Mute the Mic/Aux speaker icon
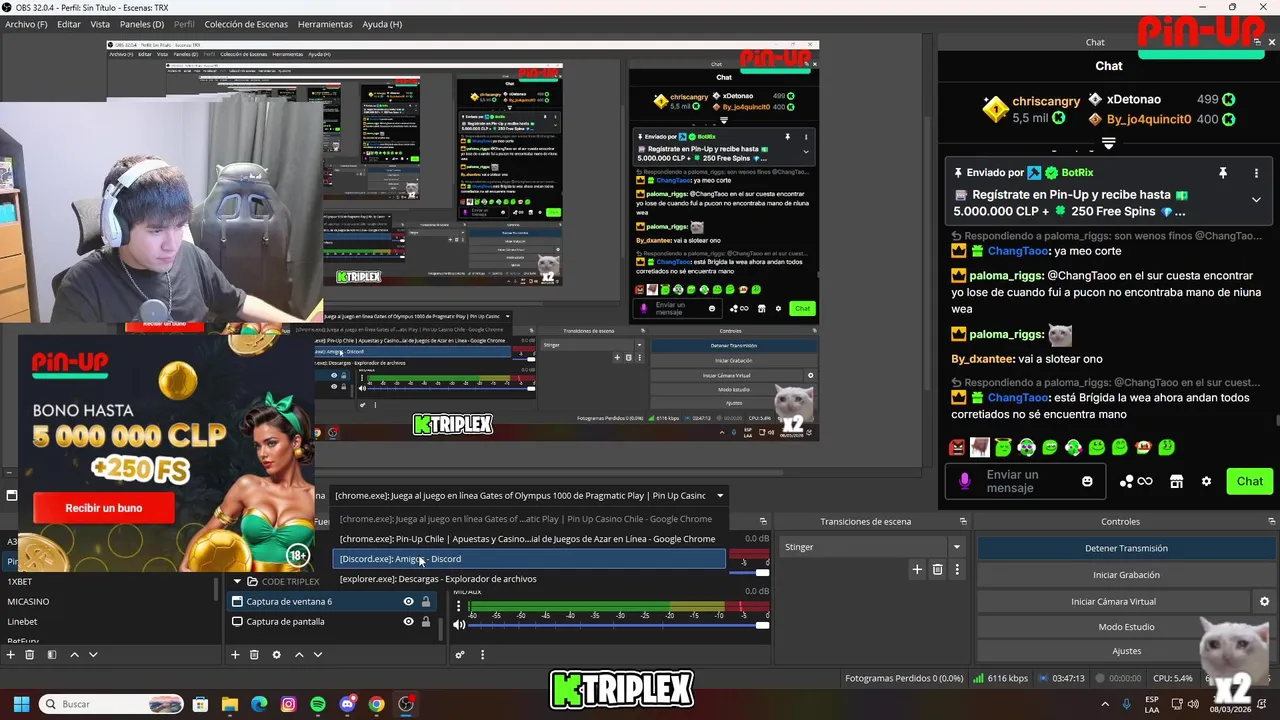Viewport: 1280px width, 720px height. pos(460,625)
